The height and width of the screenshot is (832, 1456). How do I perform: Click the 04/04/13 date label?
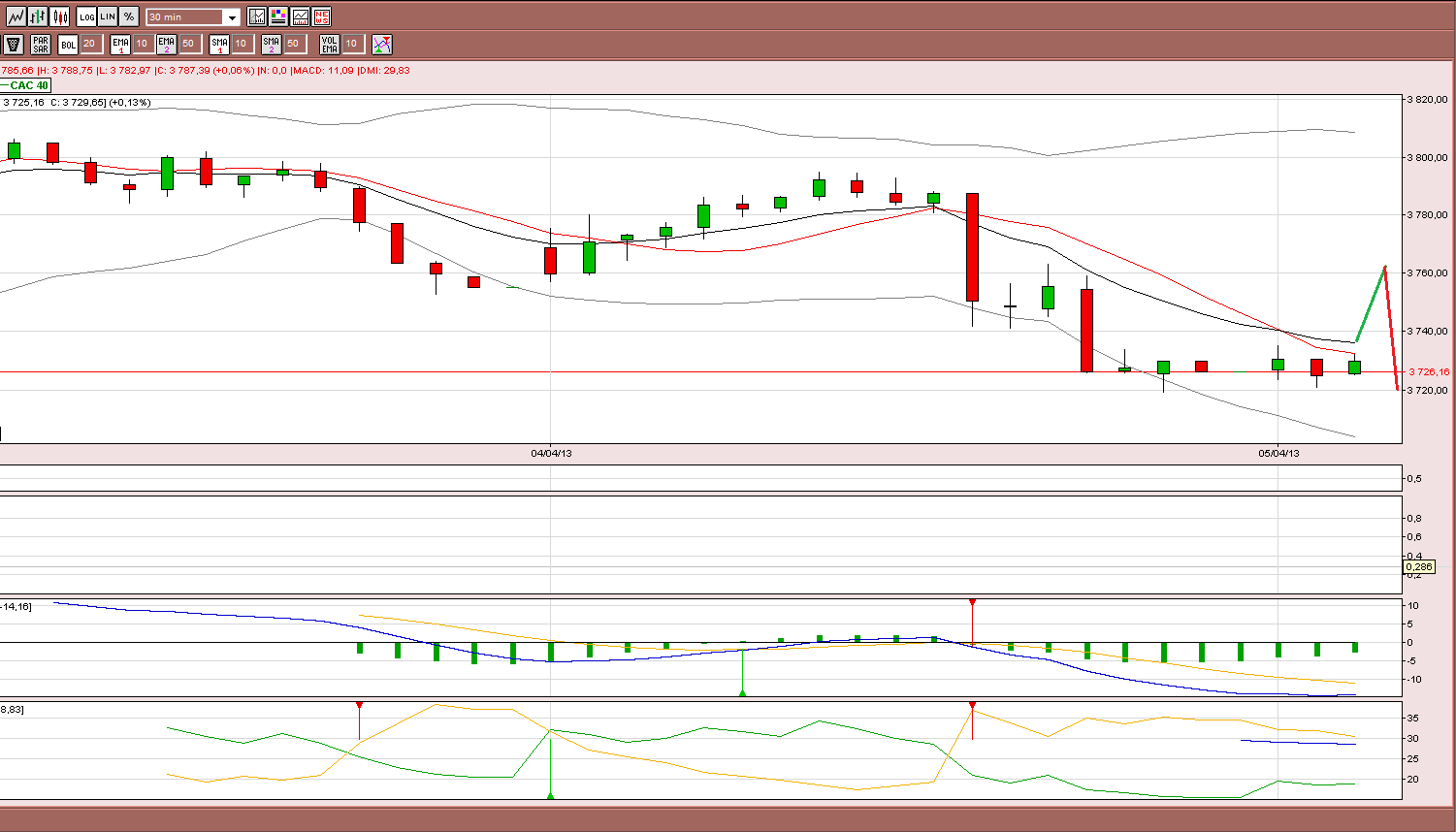tap(551, 453)
